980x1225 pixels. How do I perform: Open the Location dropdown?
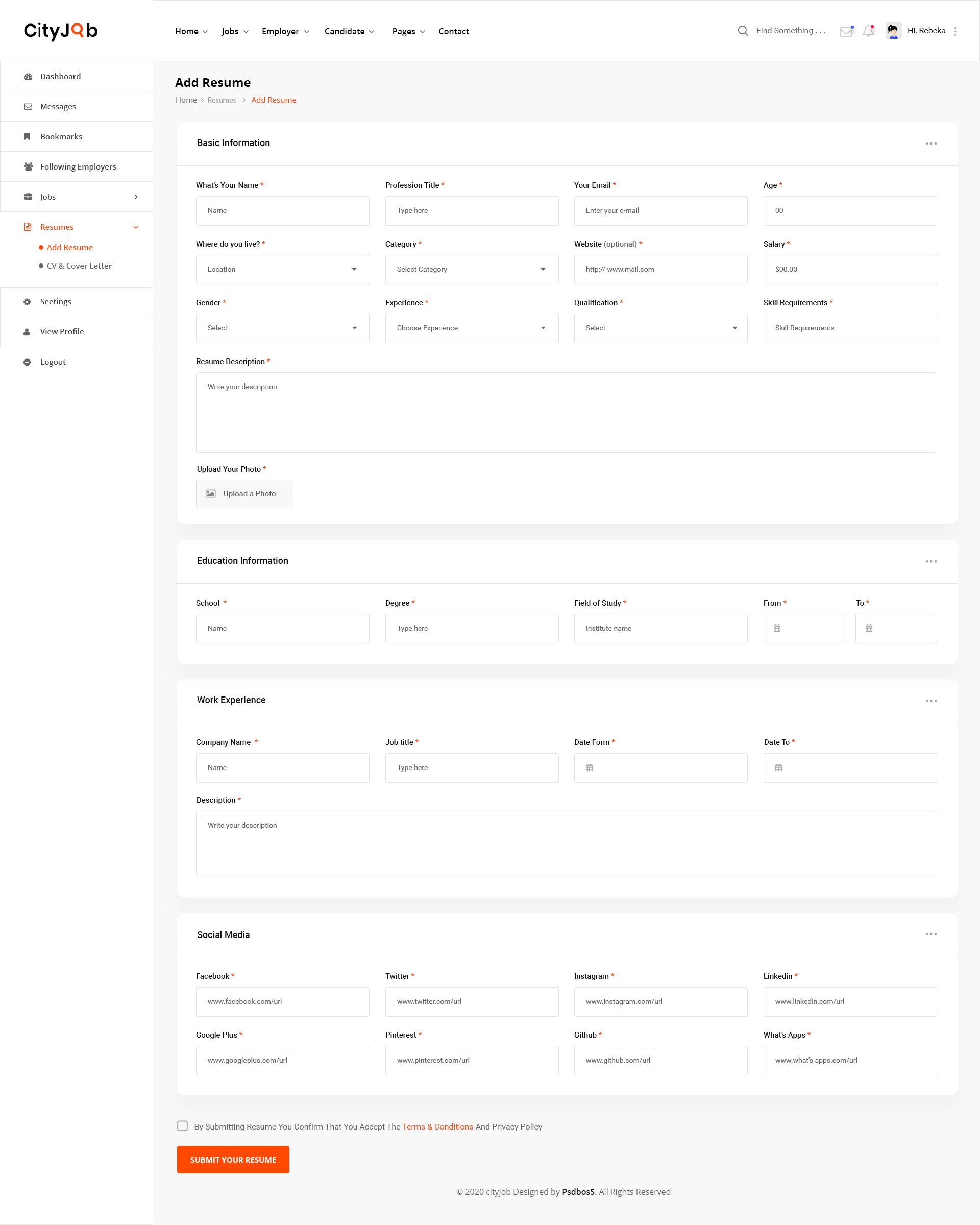282,269
